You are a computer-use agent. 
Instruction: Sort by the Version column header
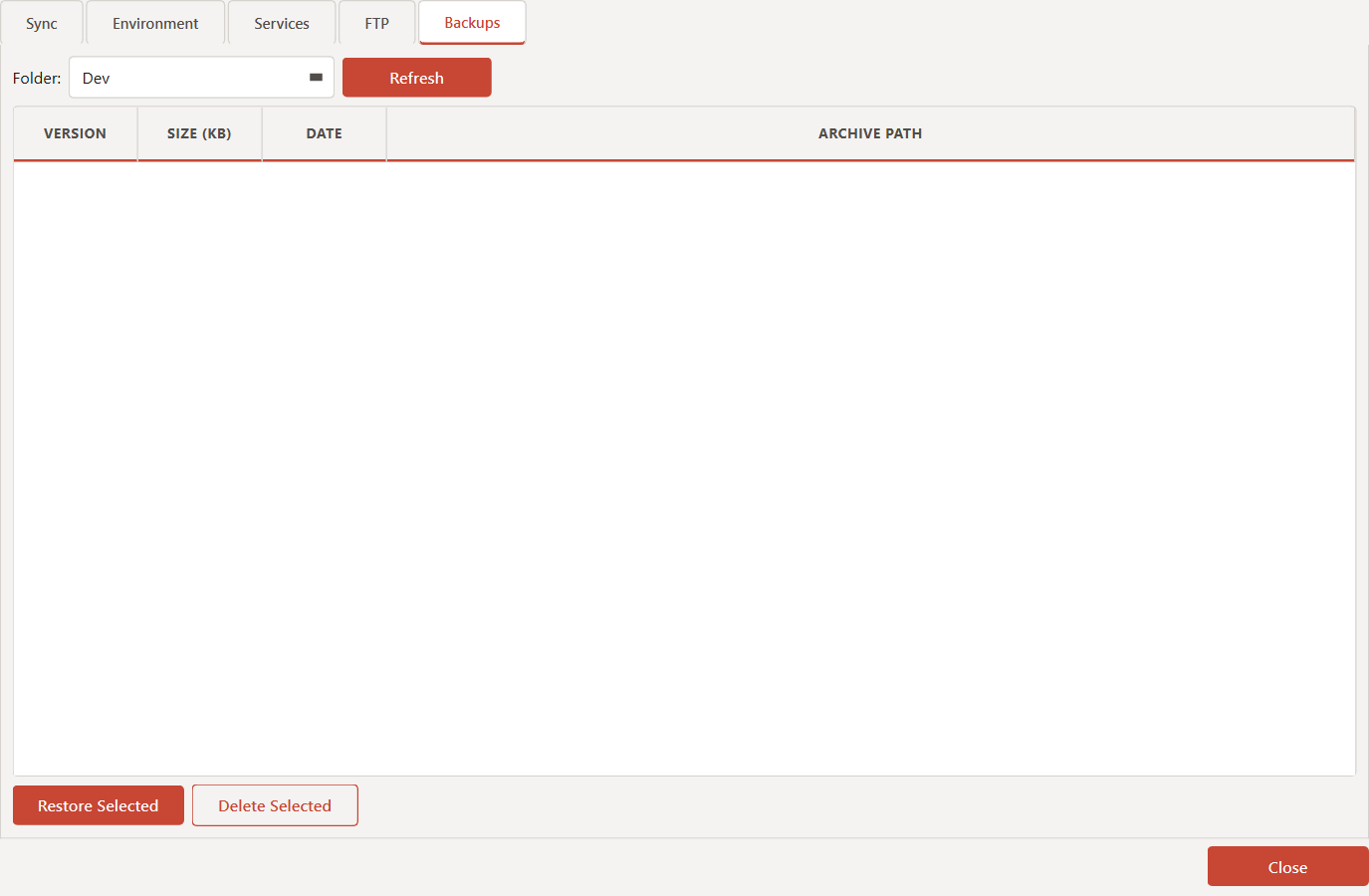[75, 133]
